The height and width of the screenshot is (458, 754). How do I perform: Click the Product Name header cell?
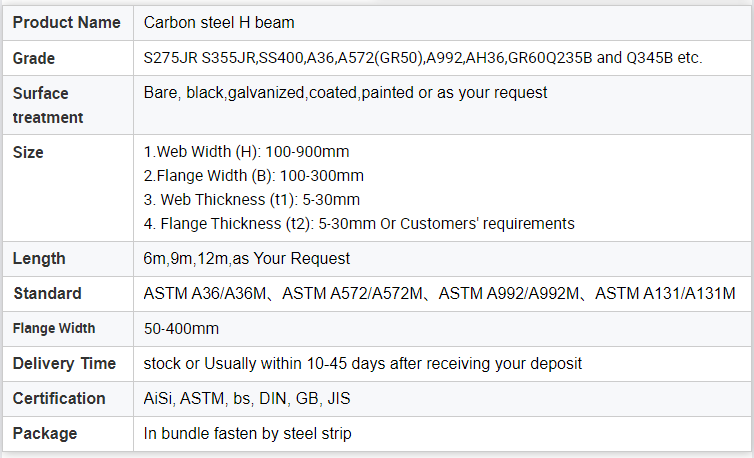[66, 22]
